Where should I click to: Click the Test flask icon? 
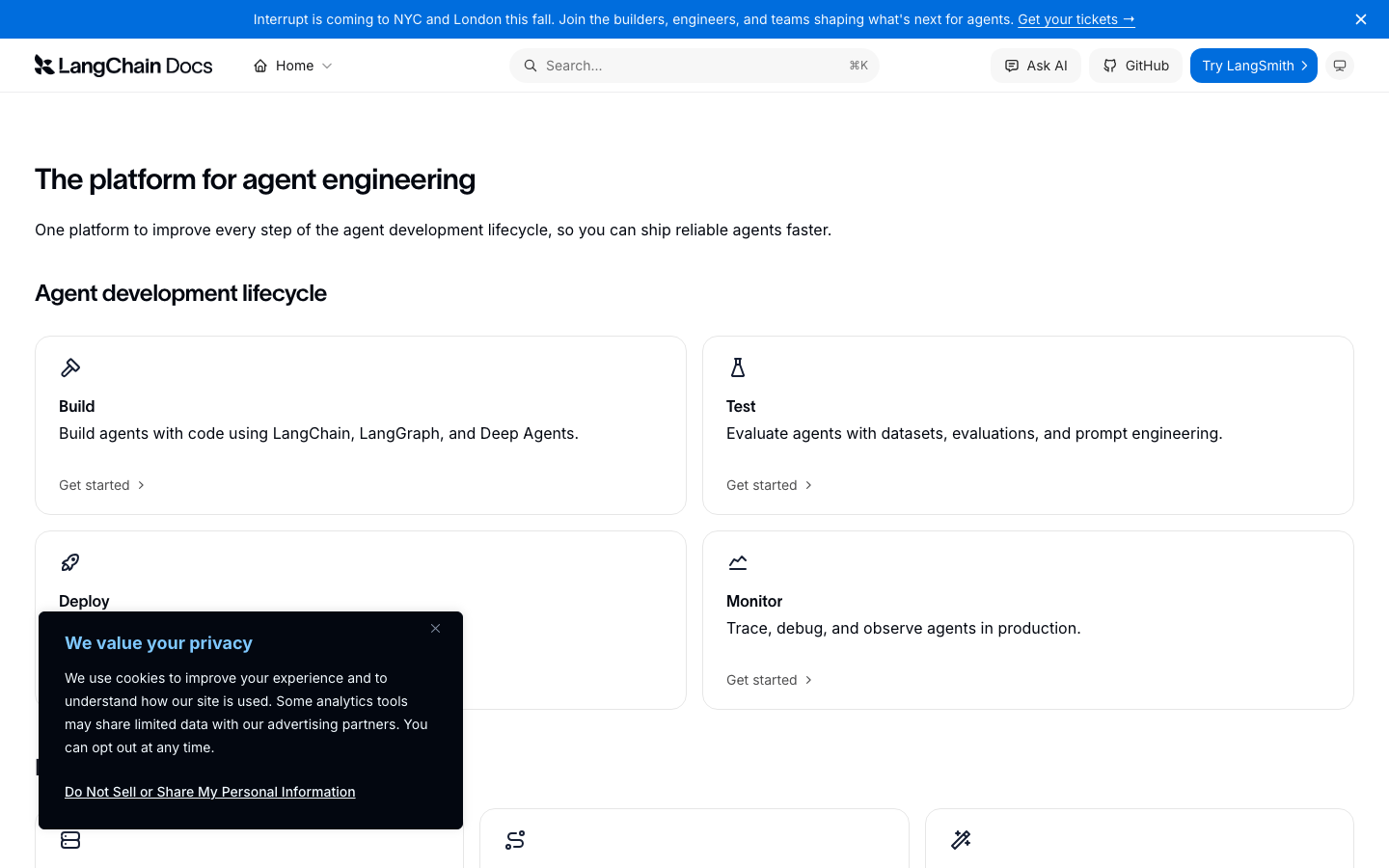tap(738, 367)
